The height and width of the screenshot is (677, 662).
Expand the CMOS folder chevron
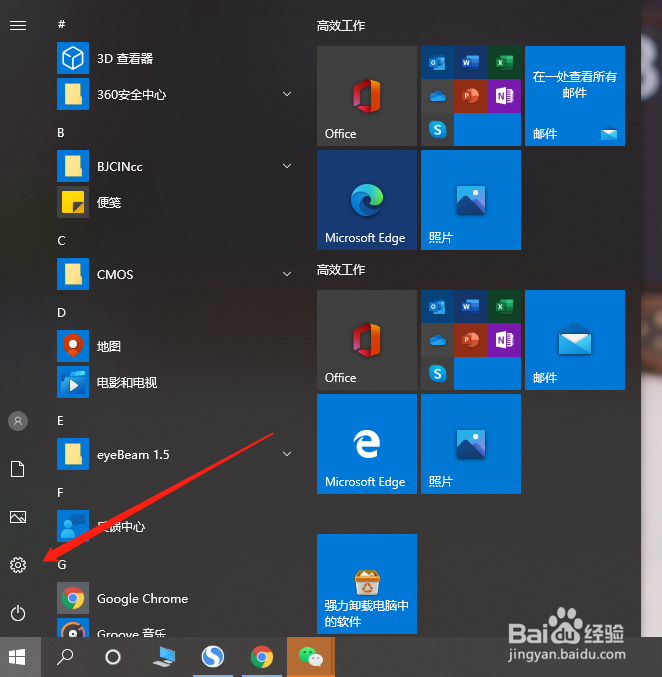pyautogui.click(x=287, y=274)
